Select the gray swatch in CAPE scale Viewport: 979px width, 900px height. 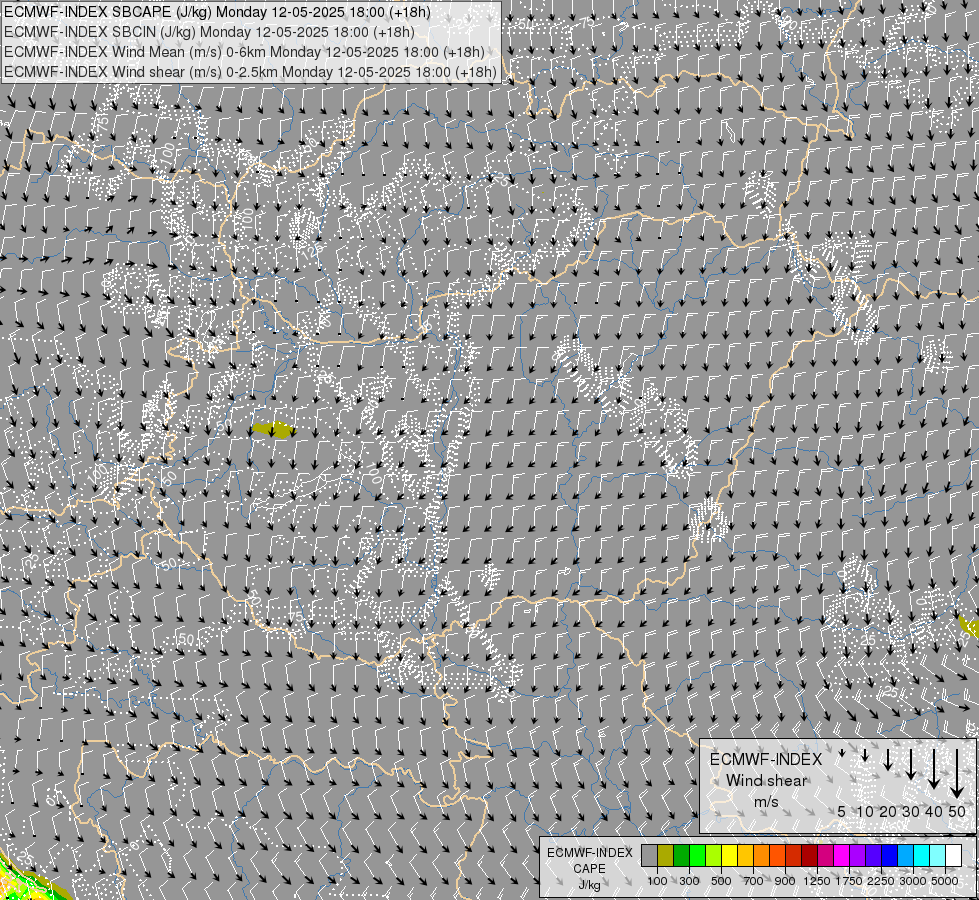coord(649,855)
